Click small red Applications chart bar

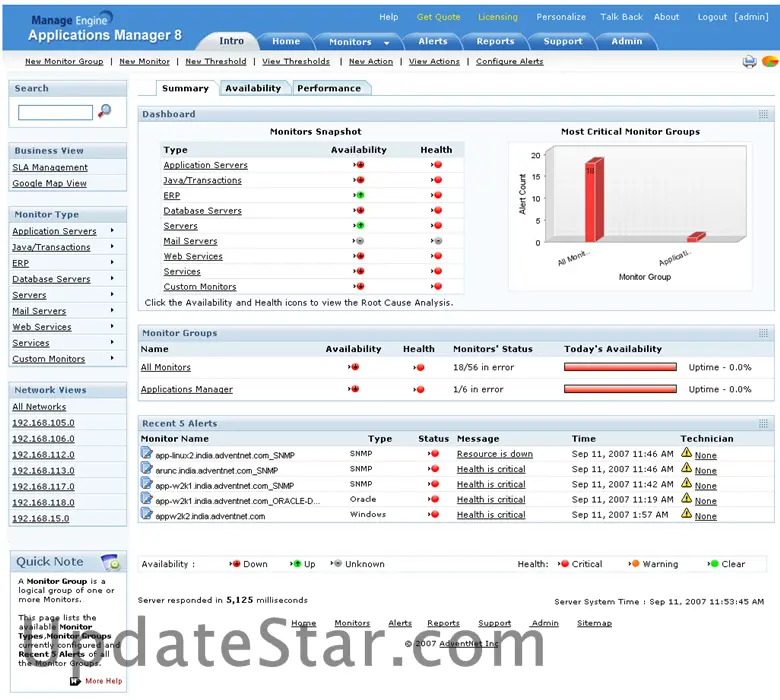pyautogui.click(x=696, y=237)
